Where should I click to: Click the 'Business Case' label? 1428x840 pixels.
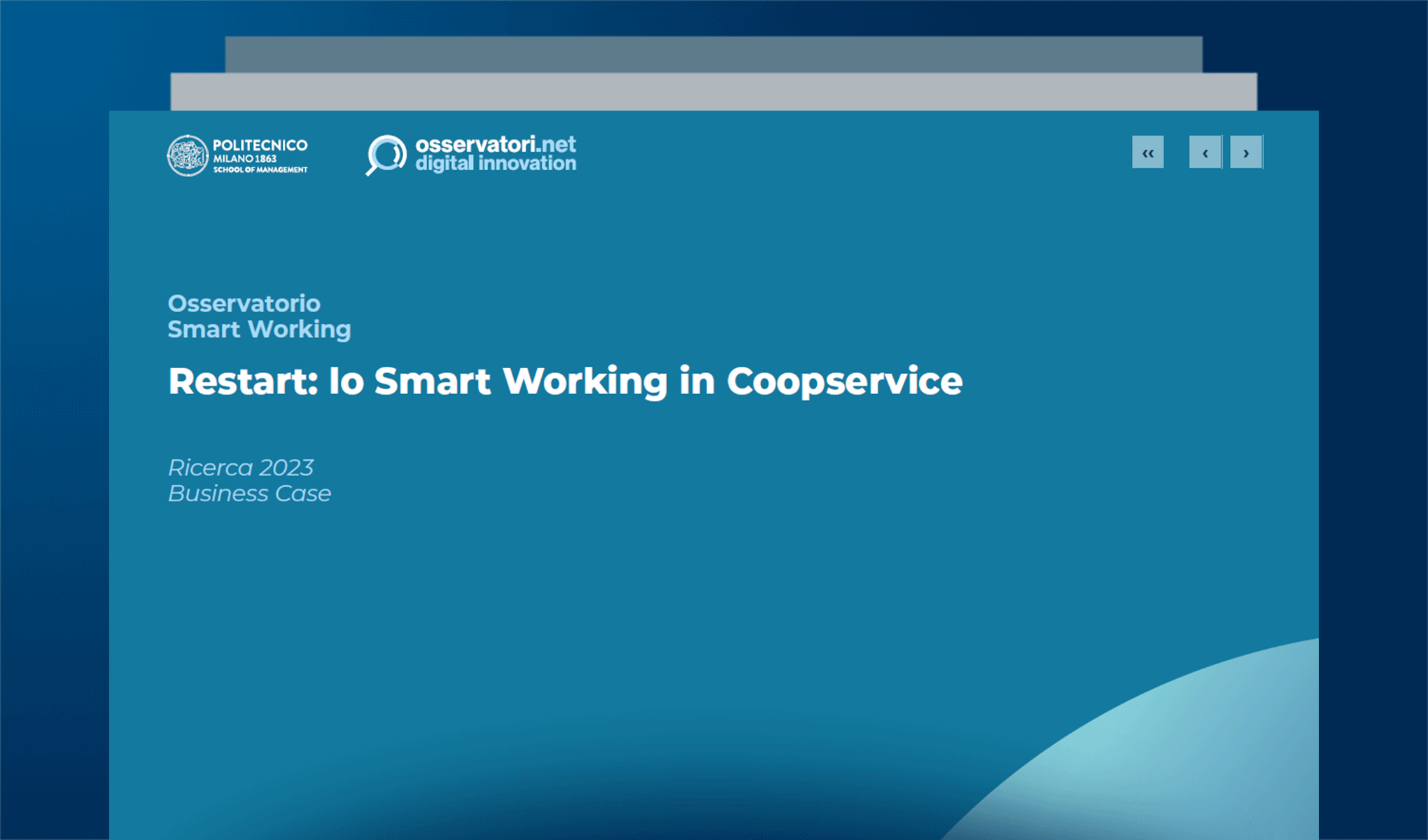(249, 493)
